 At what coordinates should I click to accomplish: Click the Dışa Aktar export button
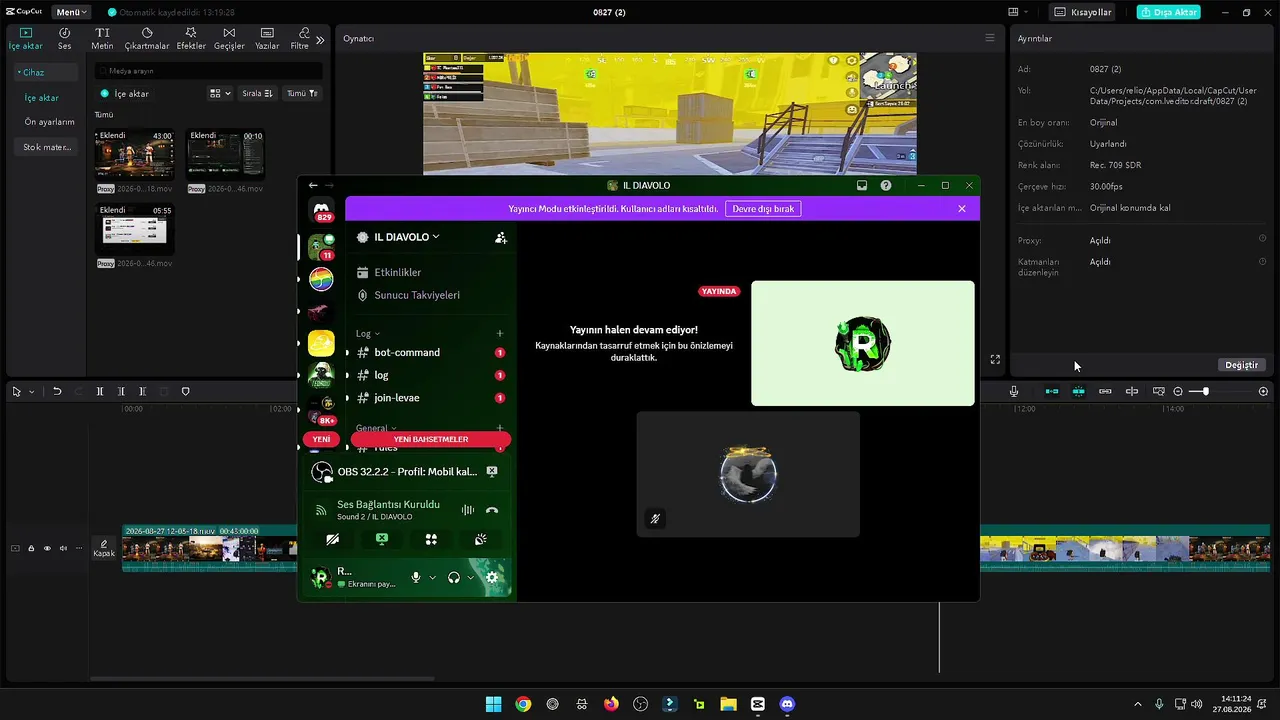(x=1168, y=12)
